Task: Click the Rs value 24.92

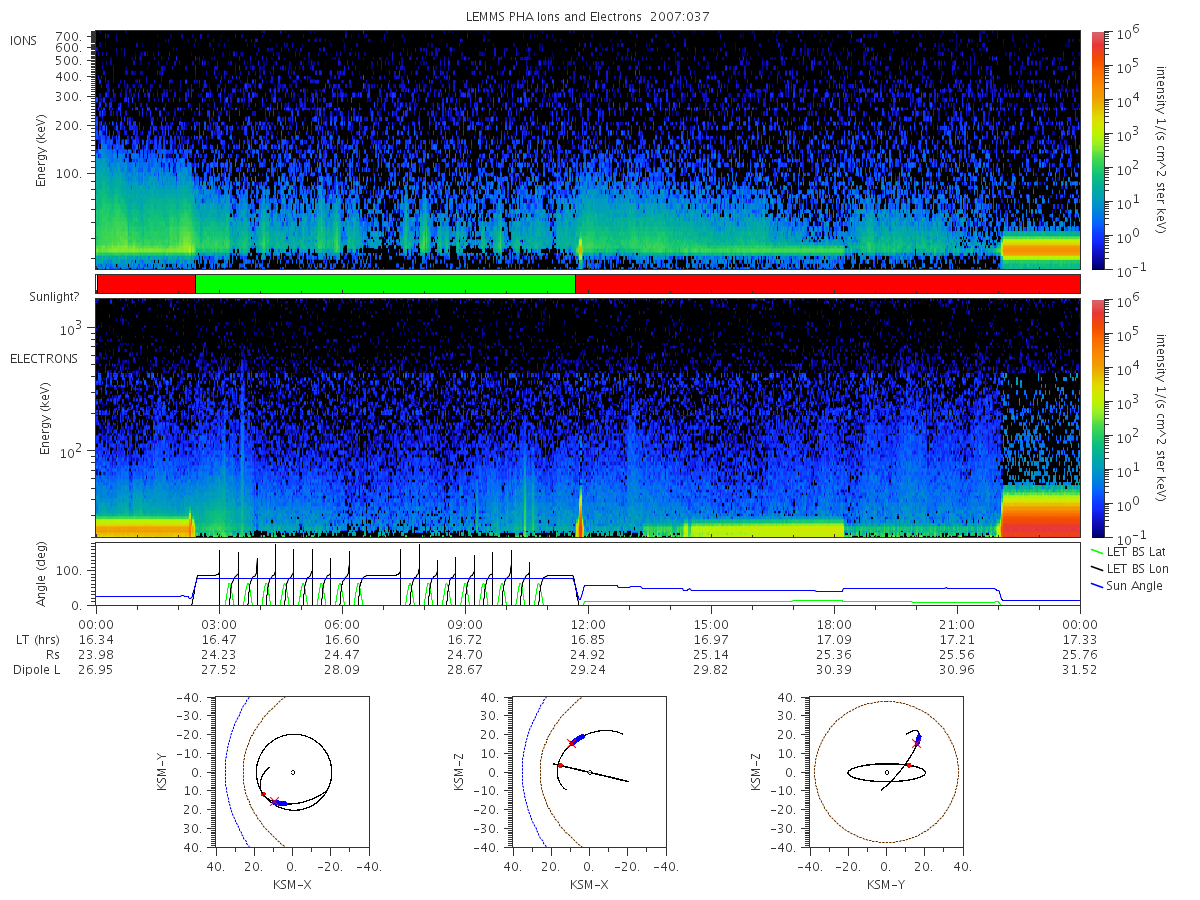Action: 588,654
